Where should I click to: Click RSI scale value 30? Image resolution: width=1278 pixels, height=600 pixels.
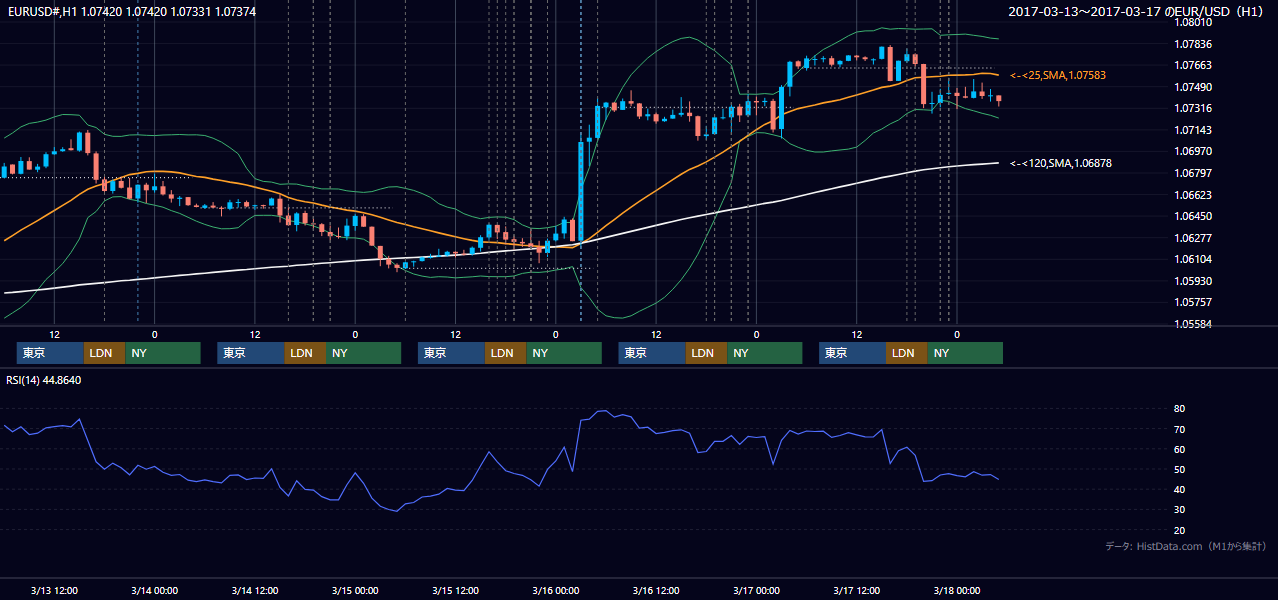pyautogui.click(x=1180, y=510)
